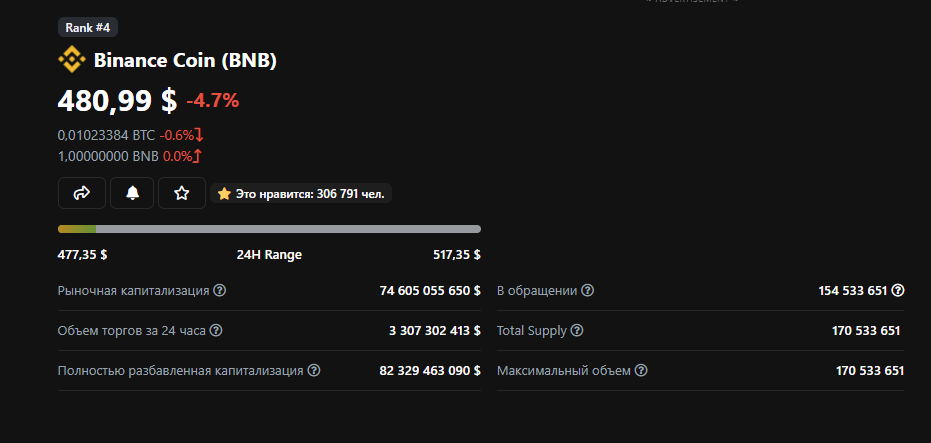931x443 pixels.
Task: Click the 24H Range progress bar
Action: tap(269, 229)
